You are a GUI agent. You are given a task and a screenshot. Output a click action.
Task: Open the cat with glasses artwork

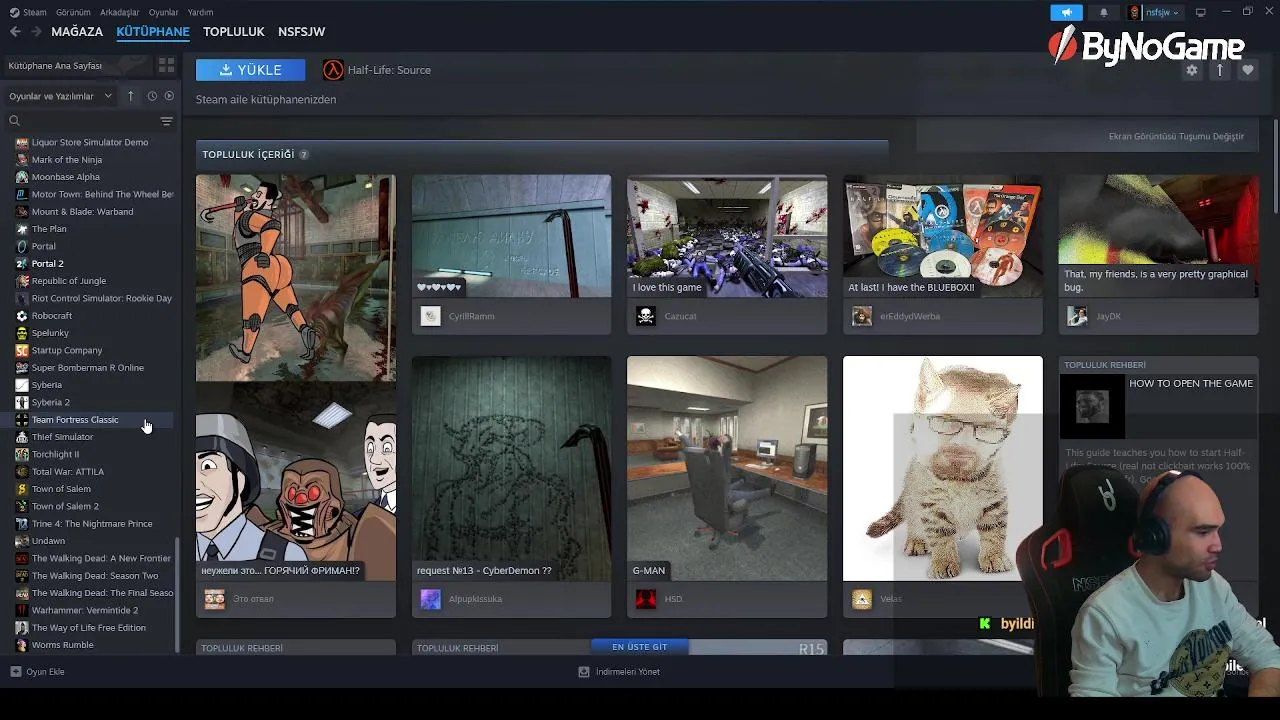click(x=943, y=468)
